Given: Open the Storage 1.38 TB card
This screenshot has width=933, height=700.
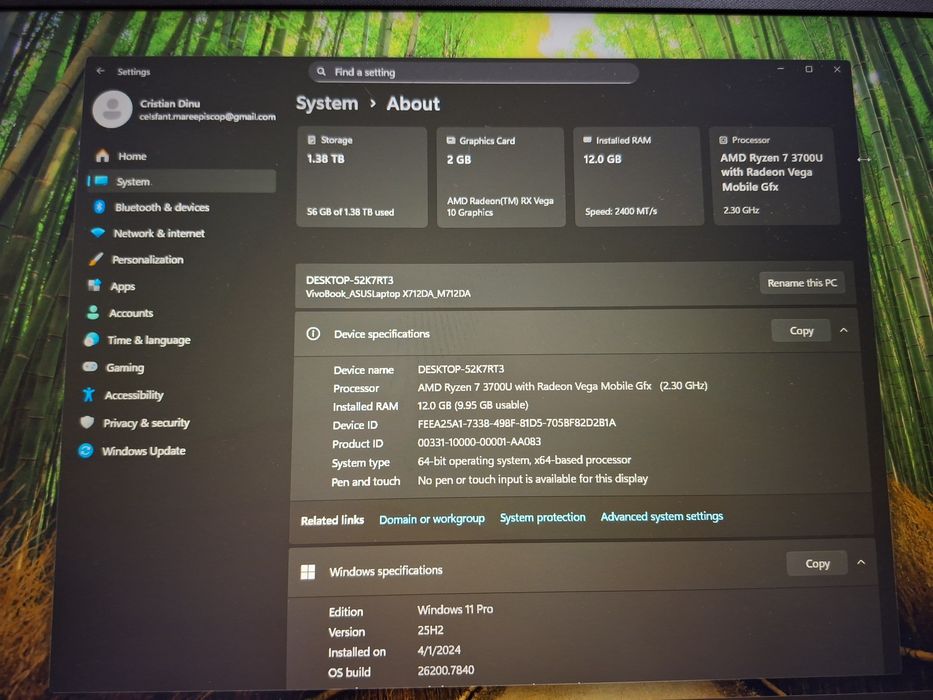Looking at the screenshot, I should coord(362,177).
